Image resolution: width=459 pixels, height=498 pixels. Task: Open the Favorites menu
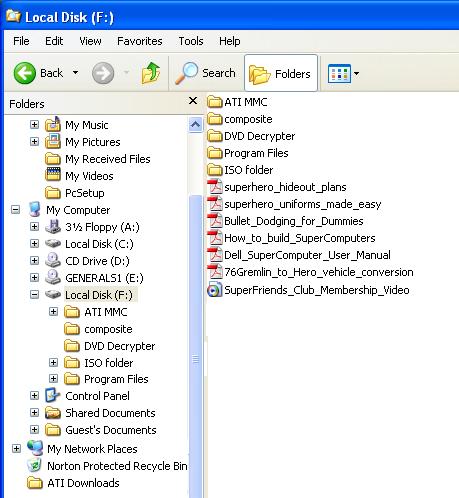[140, 41]
